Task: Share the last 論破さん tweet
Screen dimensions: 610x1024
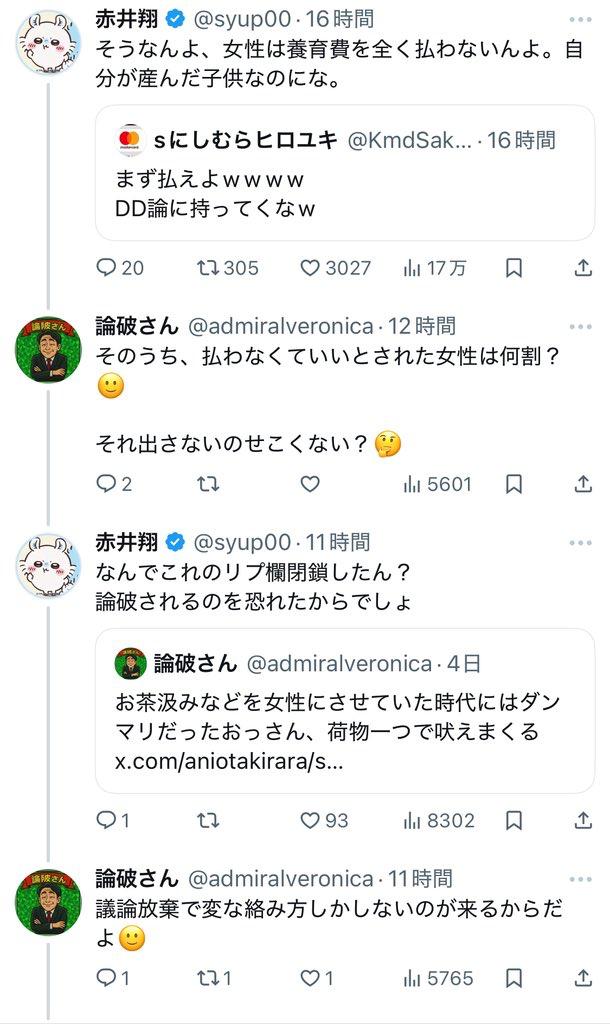Action: click(584, 978)
